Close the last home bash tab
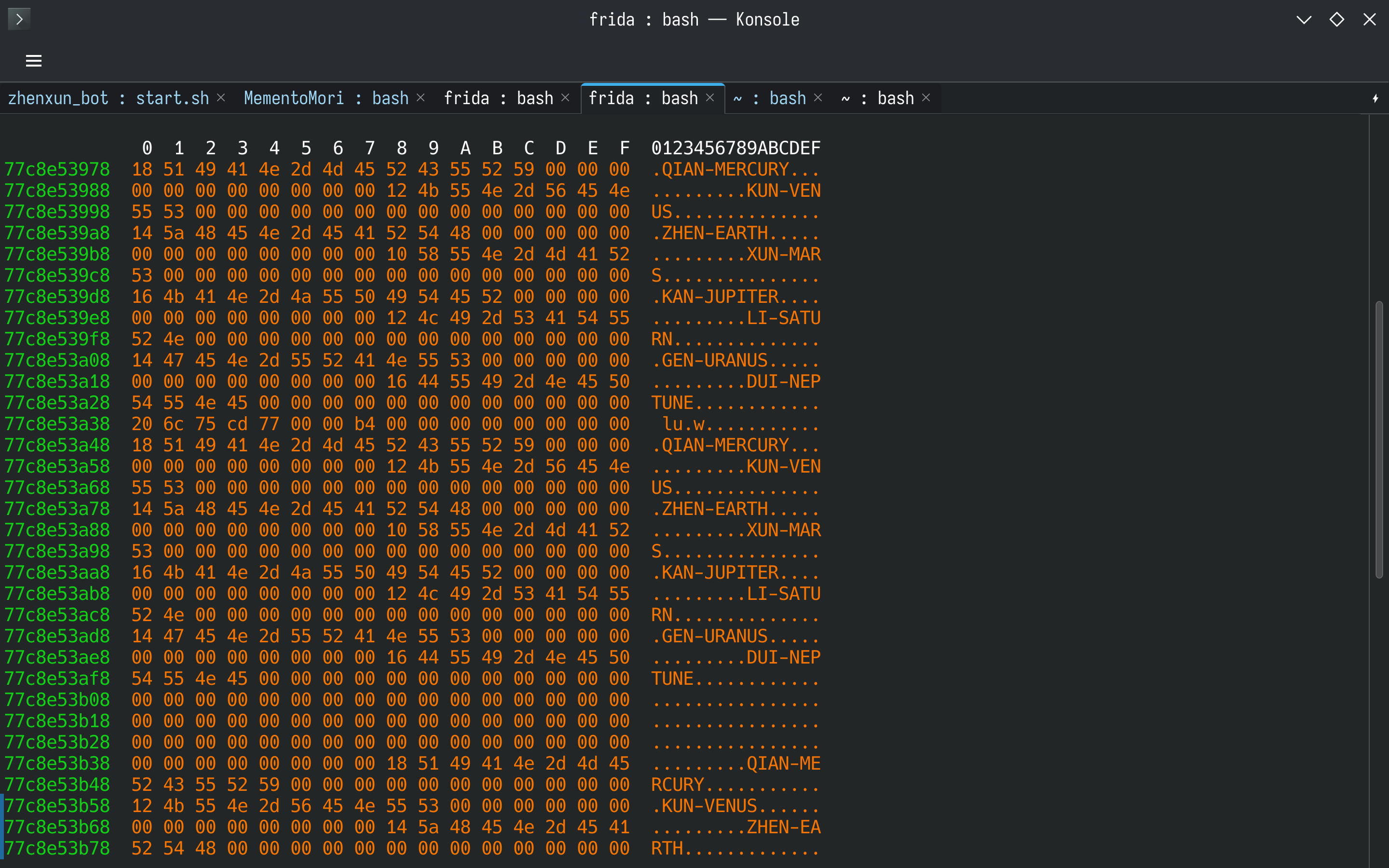Image resolution: width=1389 pixels, height=868 pixels. 926,97
